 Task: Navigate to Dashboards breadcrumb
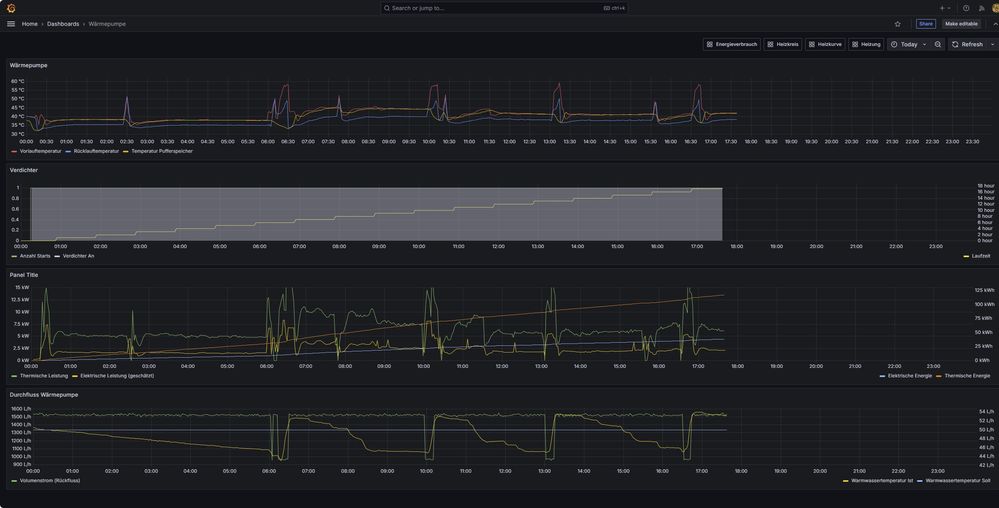click(x=63, y=24)
